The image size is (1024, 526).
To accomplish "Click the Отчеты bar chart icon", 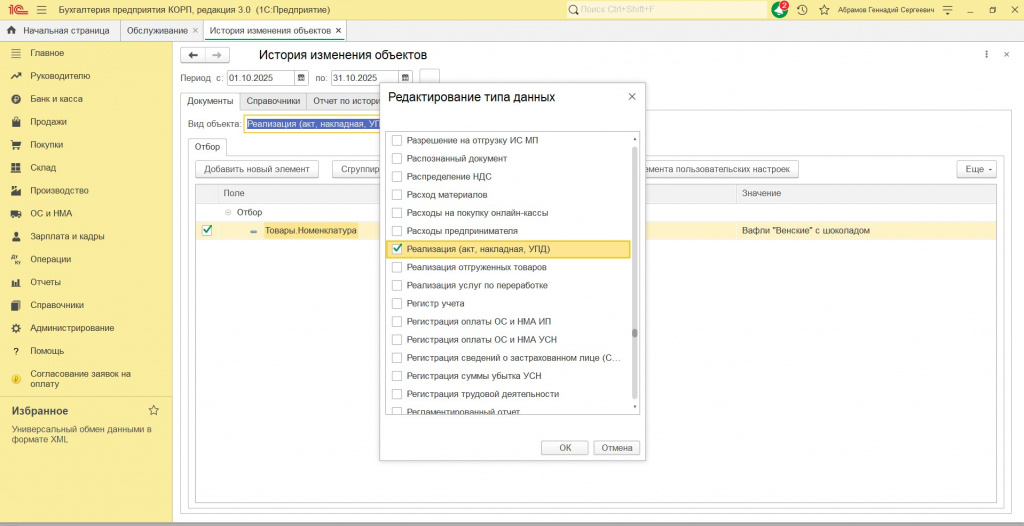I will (x=16, y=282).
